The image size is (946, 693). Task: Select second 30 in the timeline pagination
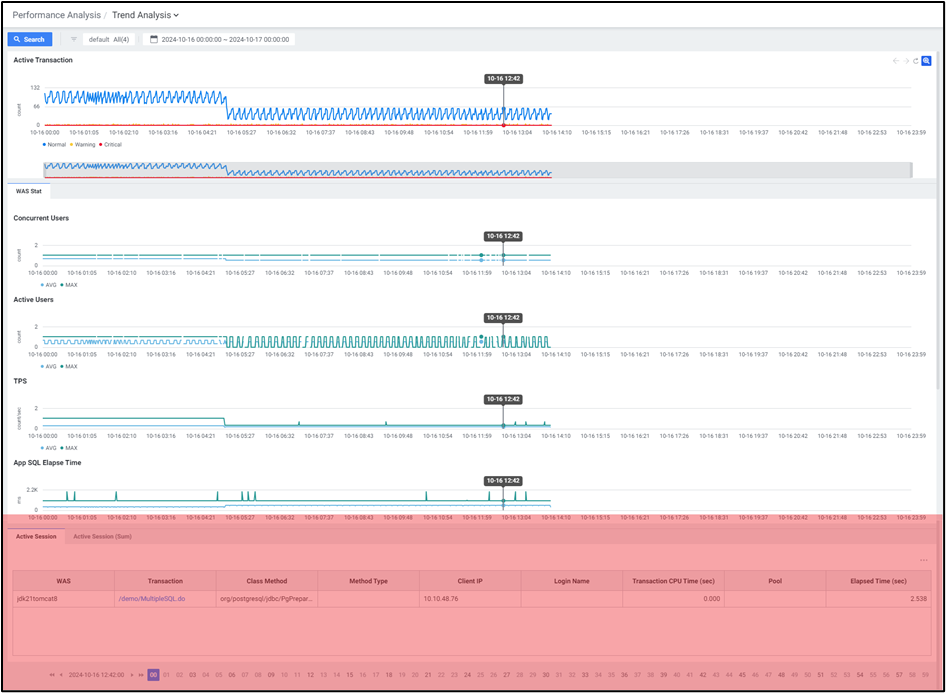point(545,675)
